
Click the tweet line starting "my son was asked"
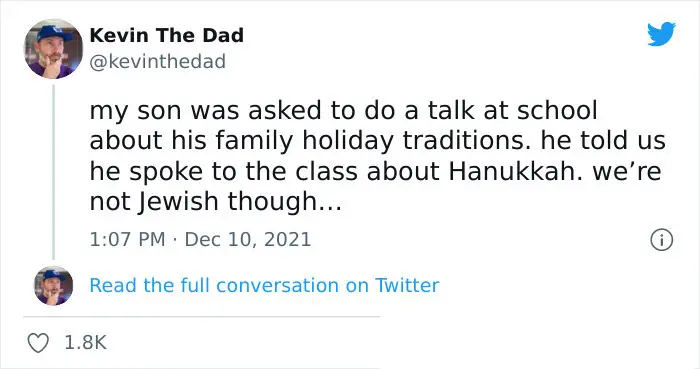[343, 110]
